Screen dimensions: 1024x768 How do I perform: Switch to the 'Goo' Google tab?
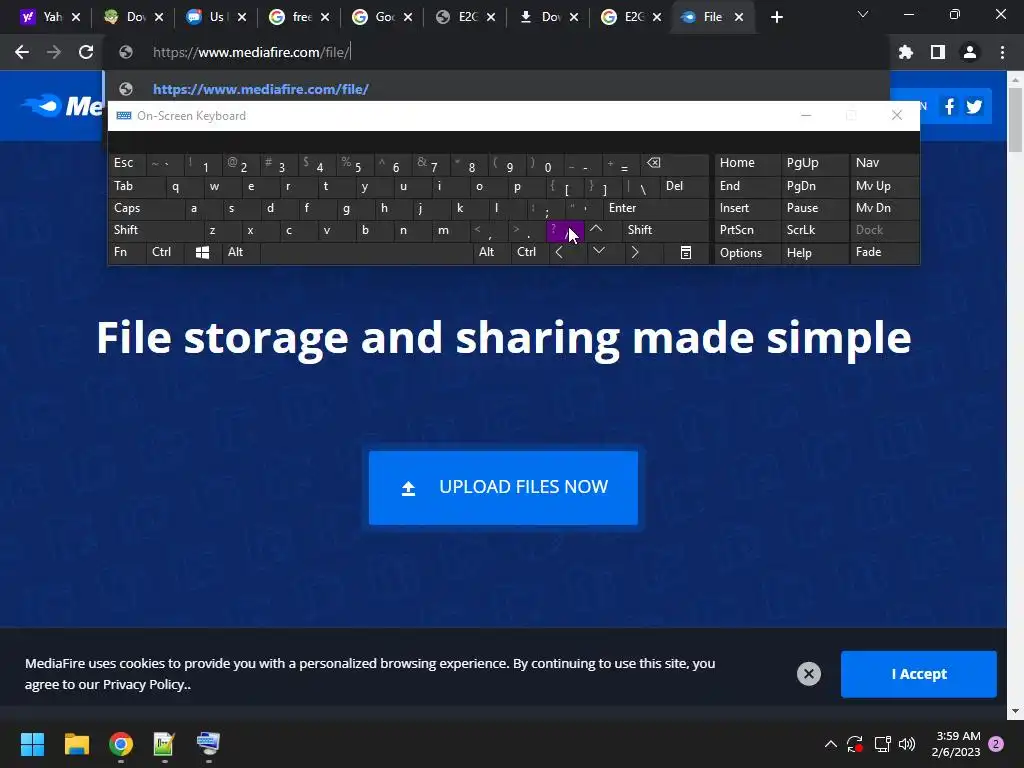click(376, 18)
